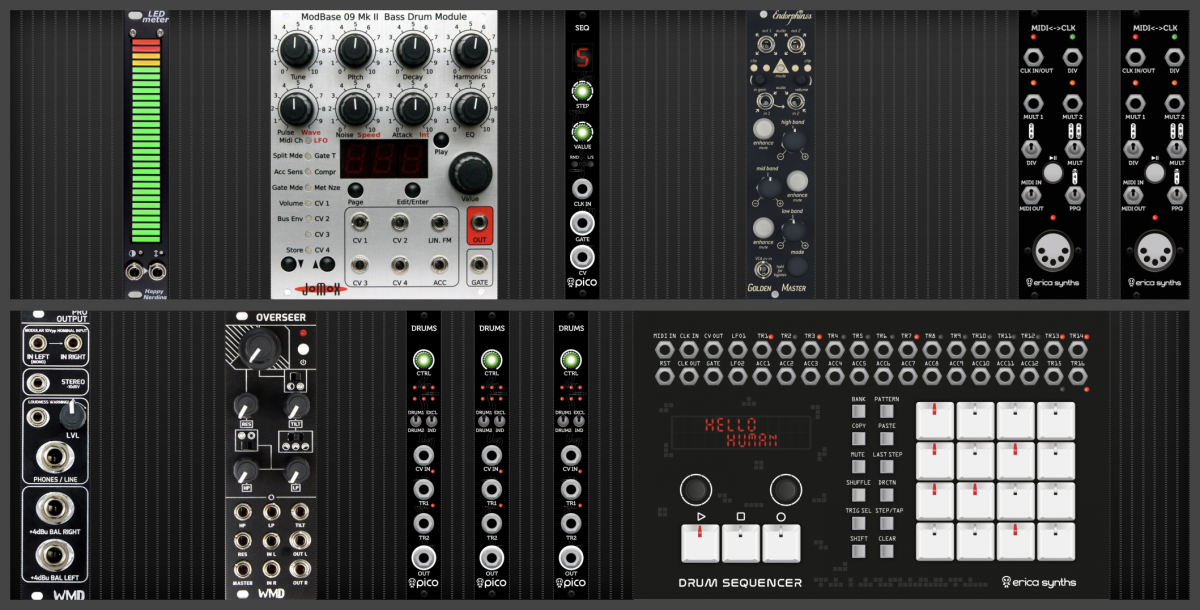Click the RST jack on the Drum Sequencer

665,377
